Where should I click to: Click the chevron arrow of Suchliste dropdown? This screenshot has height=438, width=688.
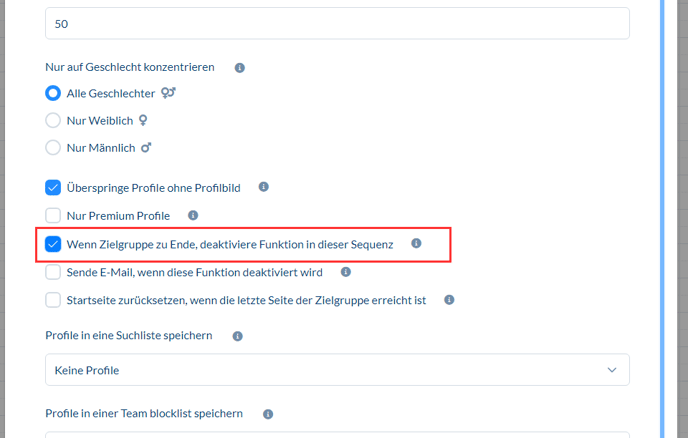[x=612, y=370]
